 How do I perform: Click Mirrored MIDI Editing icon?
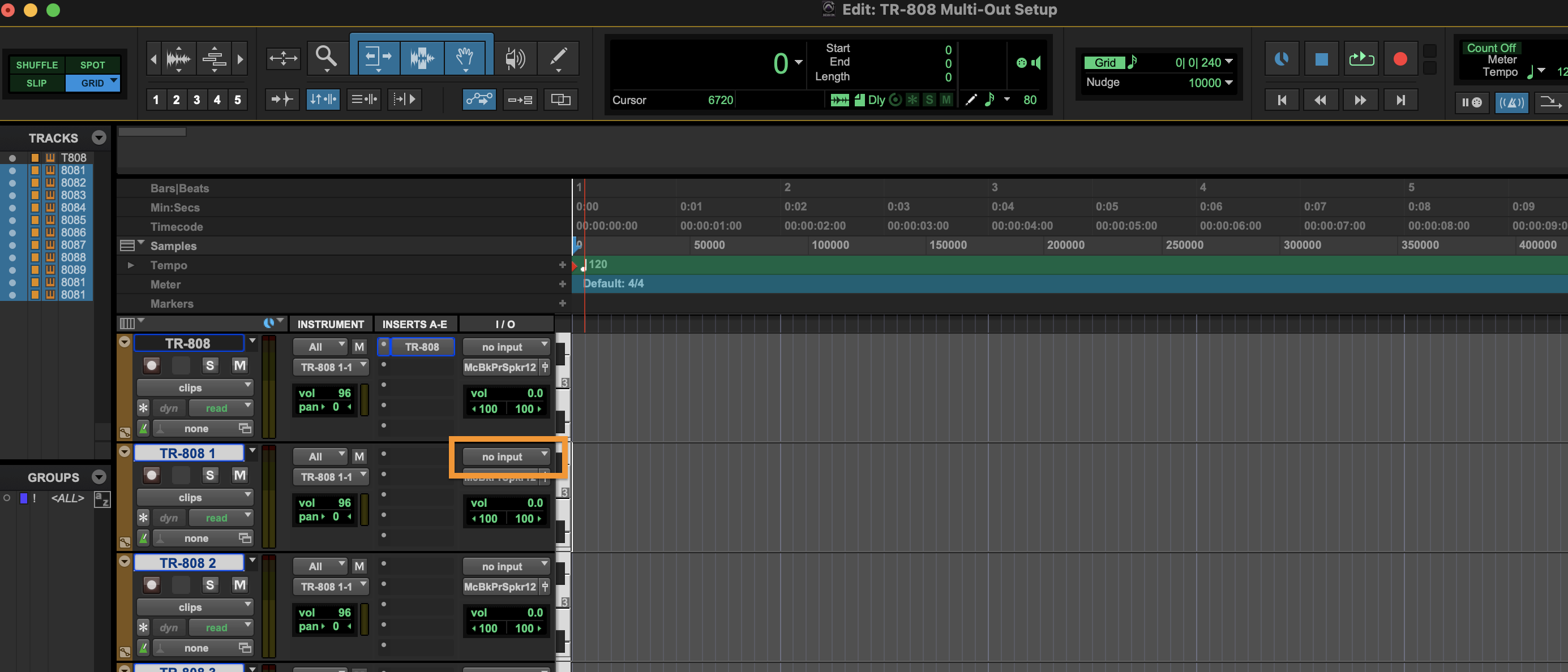[x=520, y=99]
